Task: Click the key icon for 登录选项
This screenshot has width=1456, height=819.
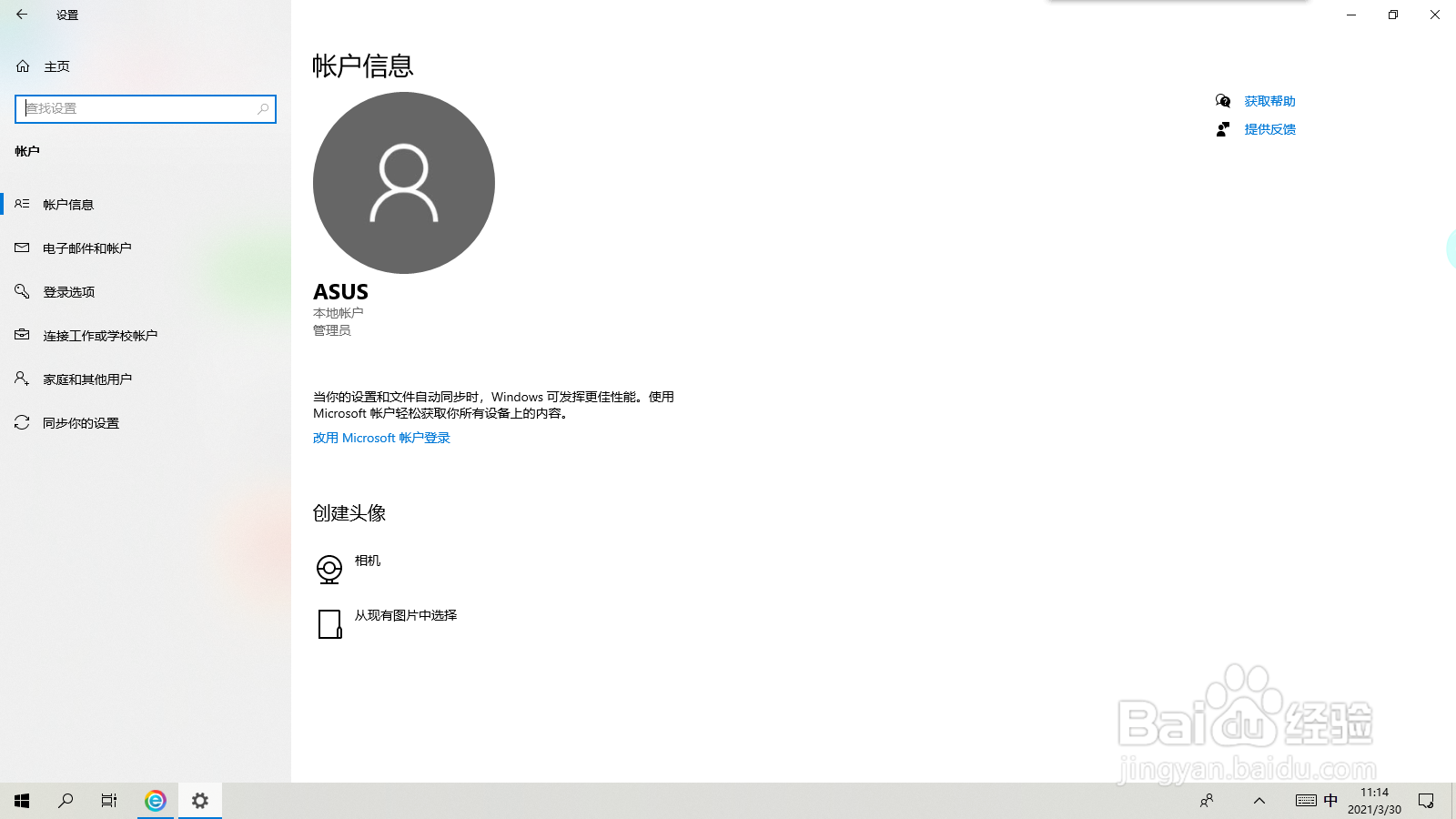Action: [x=22, y=291]
